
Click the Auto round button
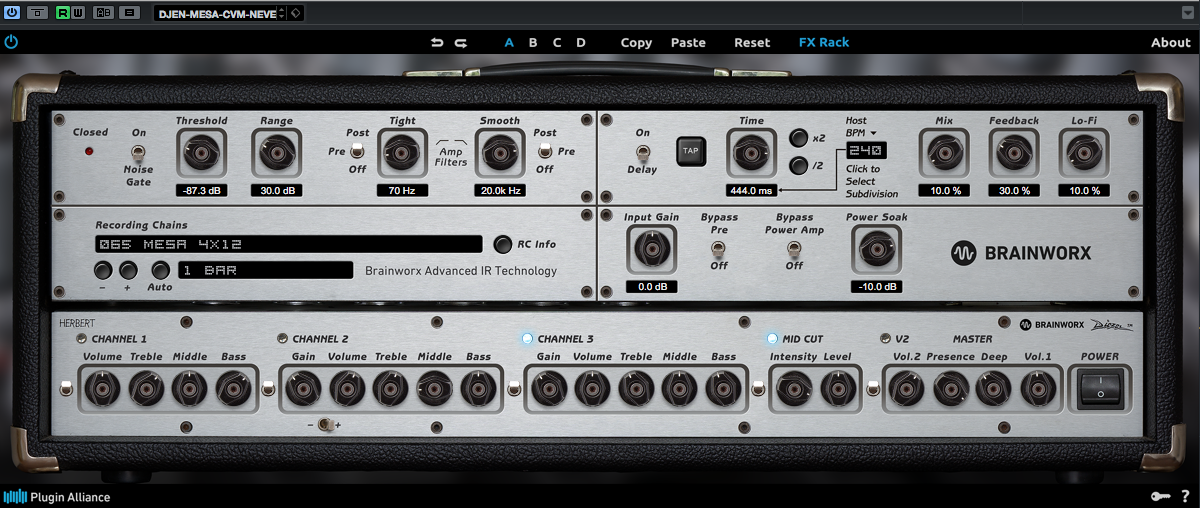pos(160,270)
